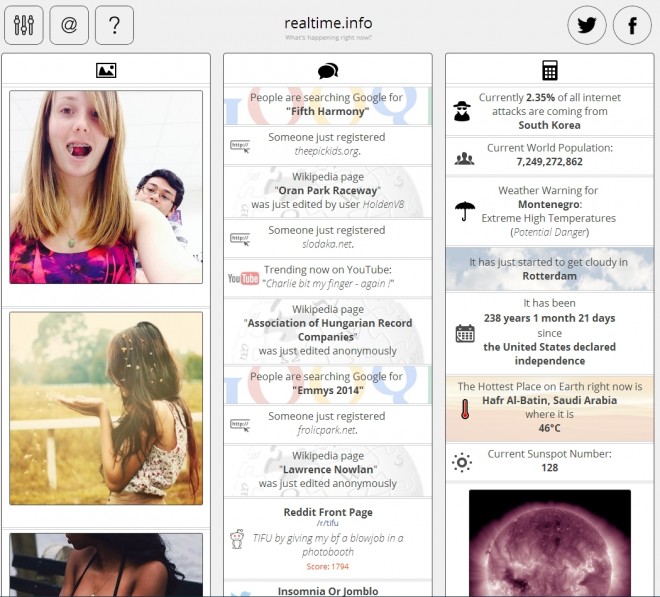Click the "Insomnia Or Jomblo" item
The image size is (660, 597).
[x=328, y=591]
